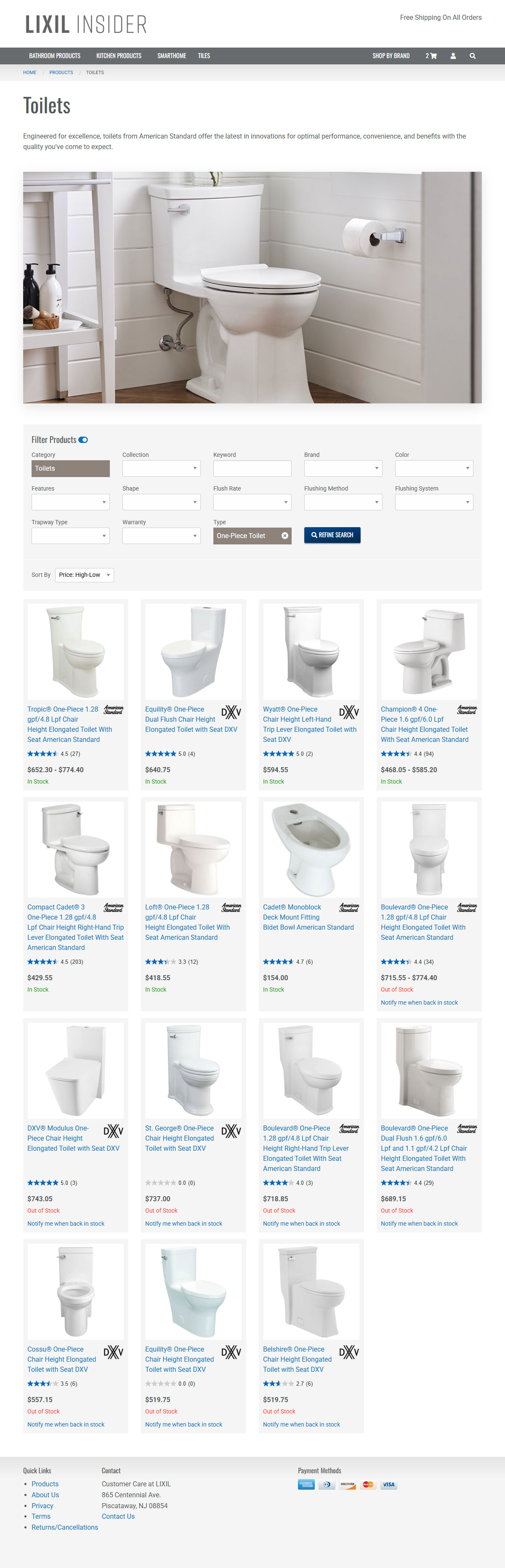
Task: Click the American Express payment icon
Action: coord(306,1485)
